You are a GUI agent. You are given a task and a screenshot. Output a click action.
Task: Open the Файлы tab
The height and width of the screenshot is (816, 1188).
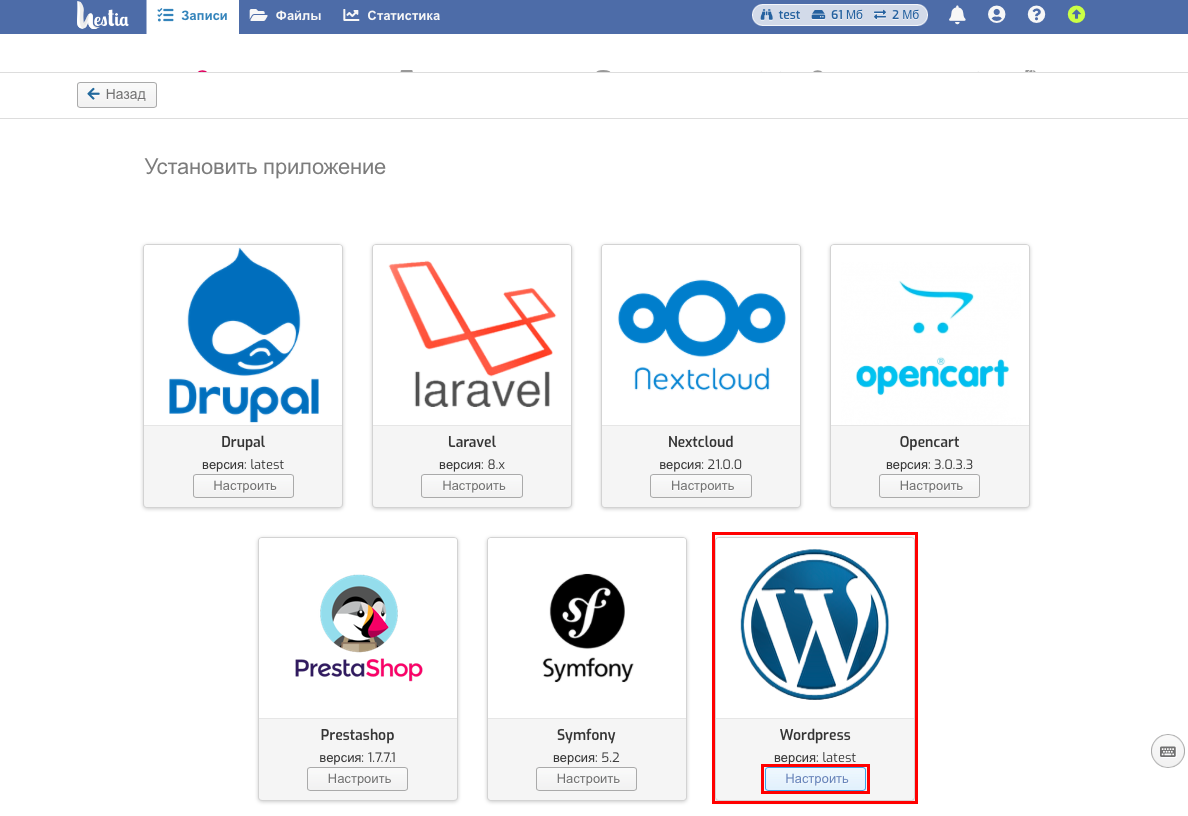point(286,16)
